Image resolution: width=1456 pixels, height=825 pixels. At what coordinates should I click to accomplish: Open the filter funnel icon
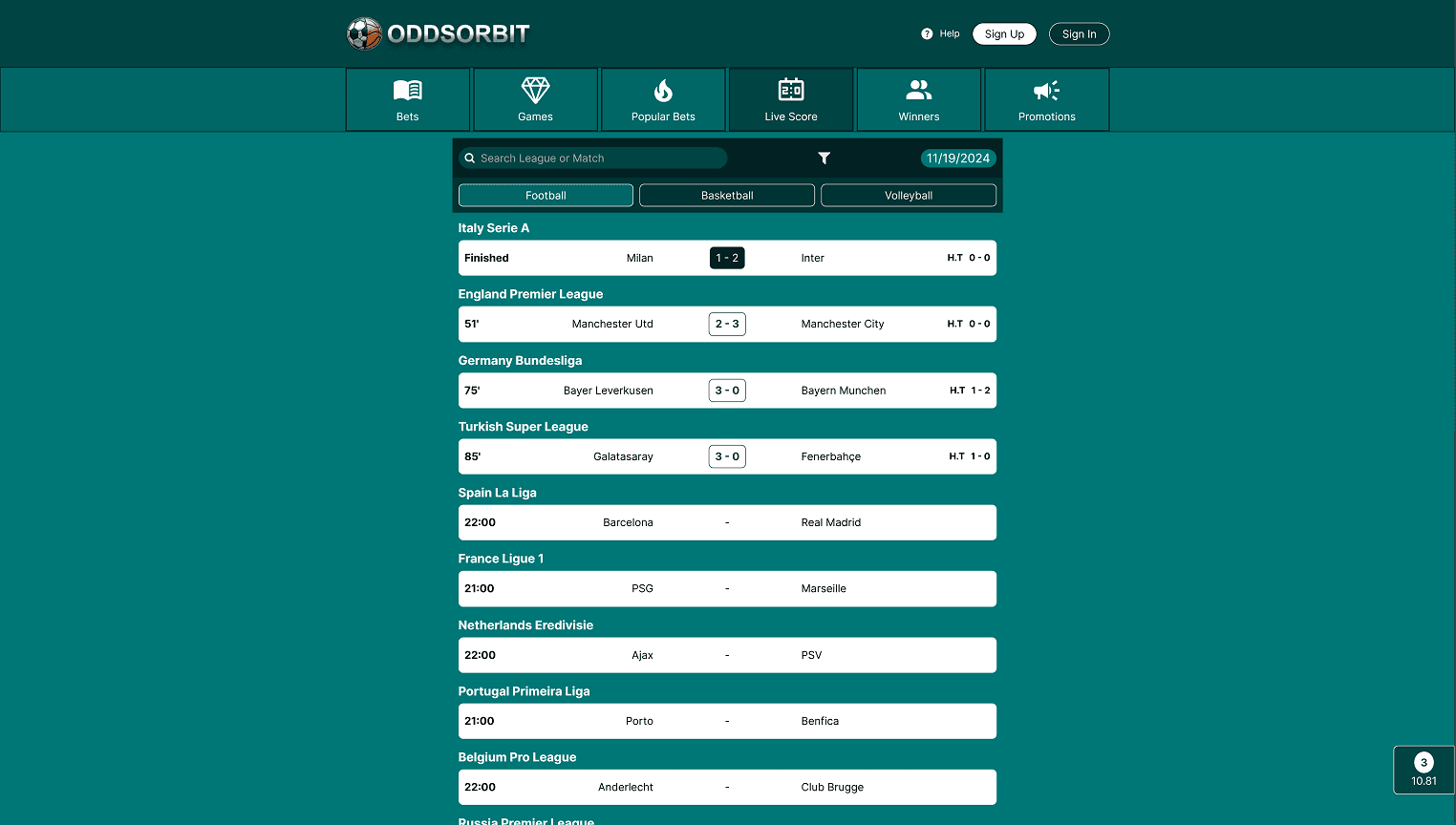click(x=824, y=159)
